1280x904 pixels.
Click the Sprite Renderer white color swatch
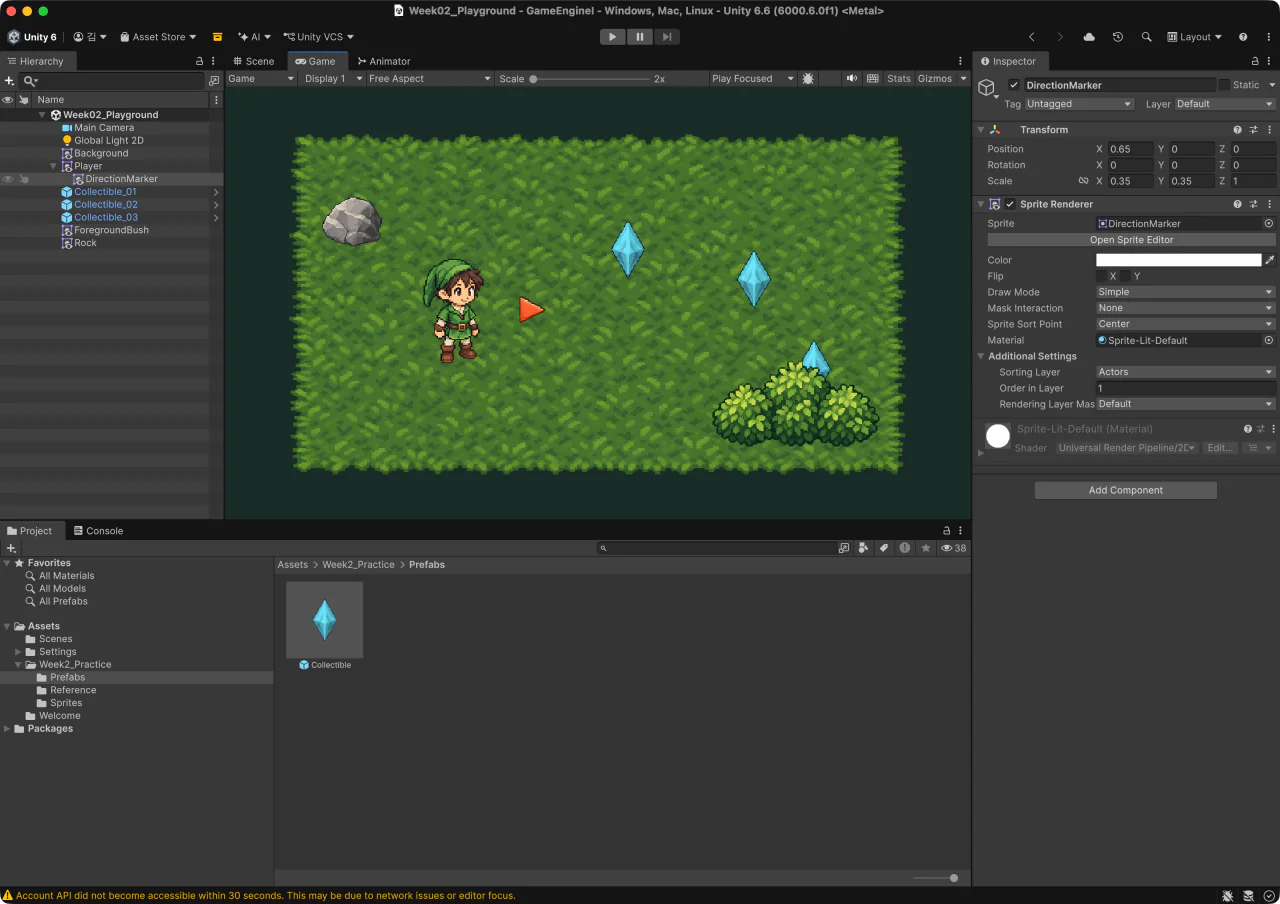1179,260
